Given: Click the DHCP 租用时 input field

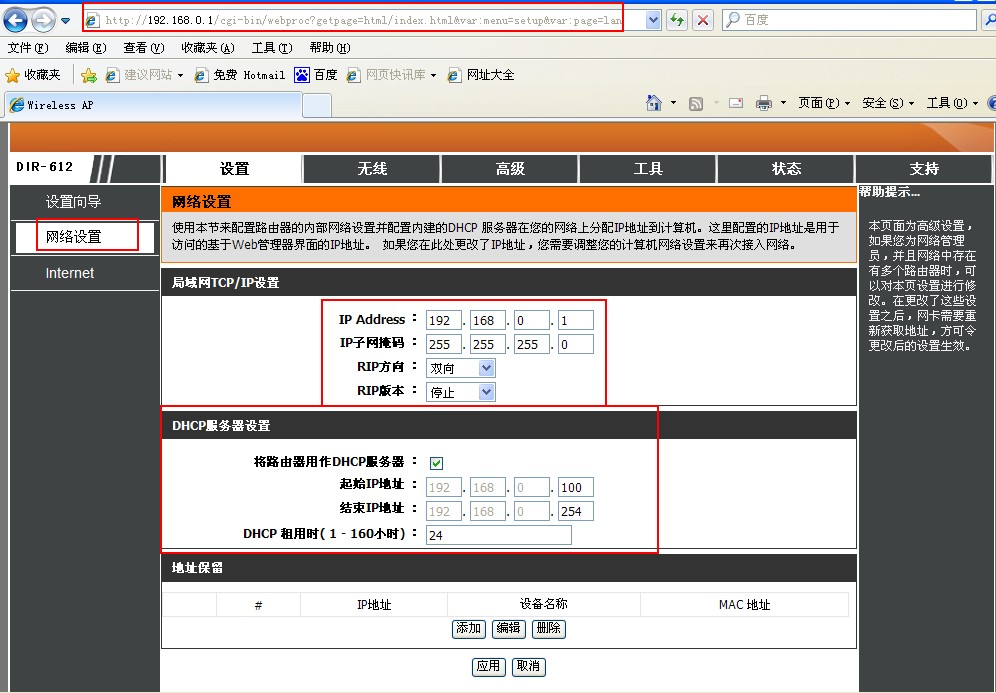Looking at the screenshot, I should tap(498, 535).
